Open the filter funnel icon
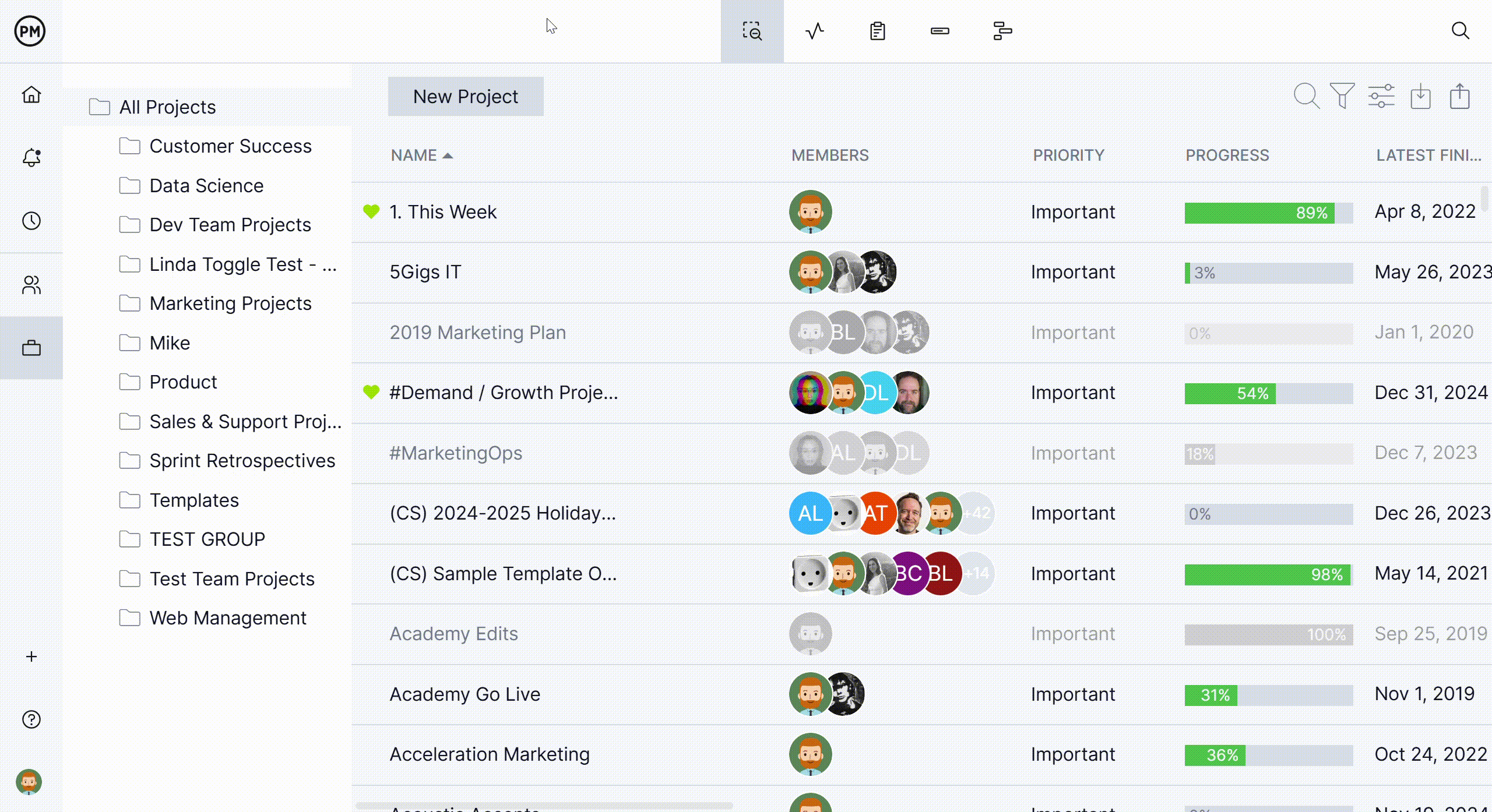The width and height of the screenshot is (1492, 812). [x=1342, y=96]
